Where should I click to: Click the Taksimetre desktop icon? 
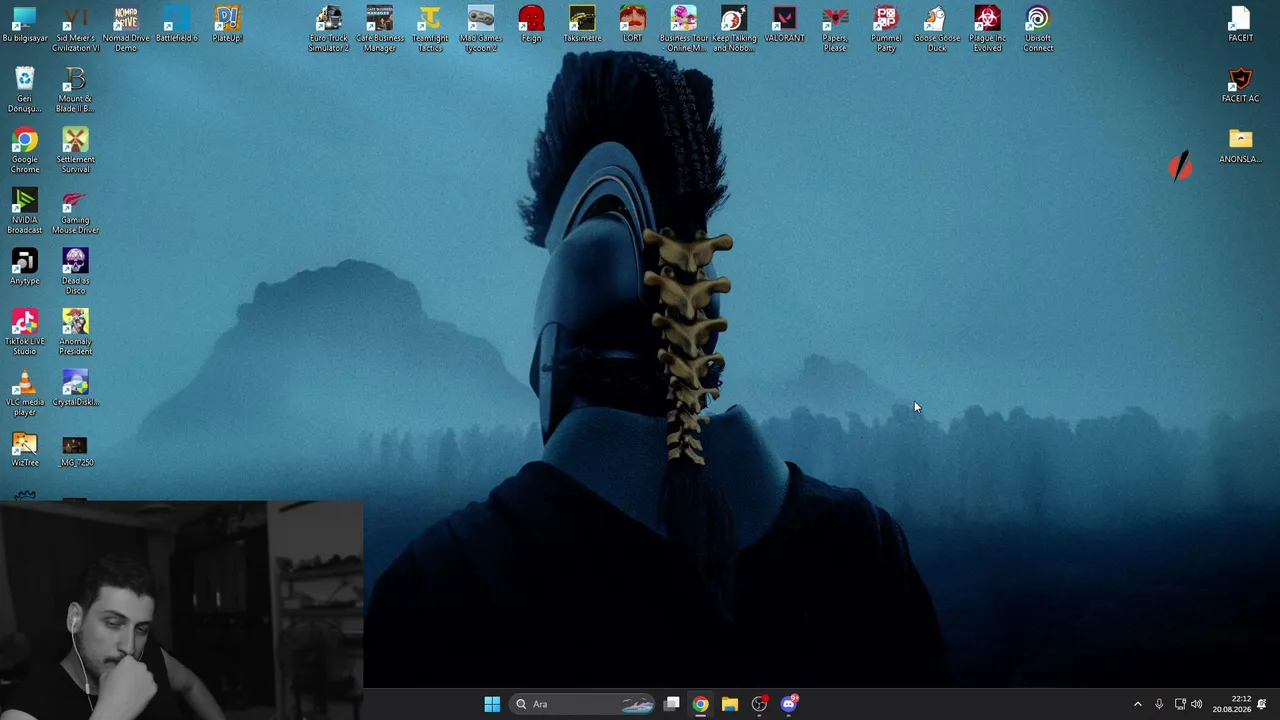(582, 24)
